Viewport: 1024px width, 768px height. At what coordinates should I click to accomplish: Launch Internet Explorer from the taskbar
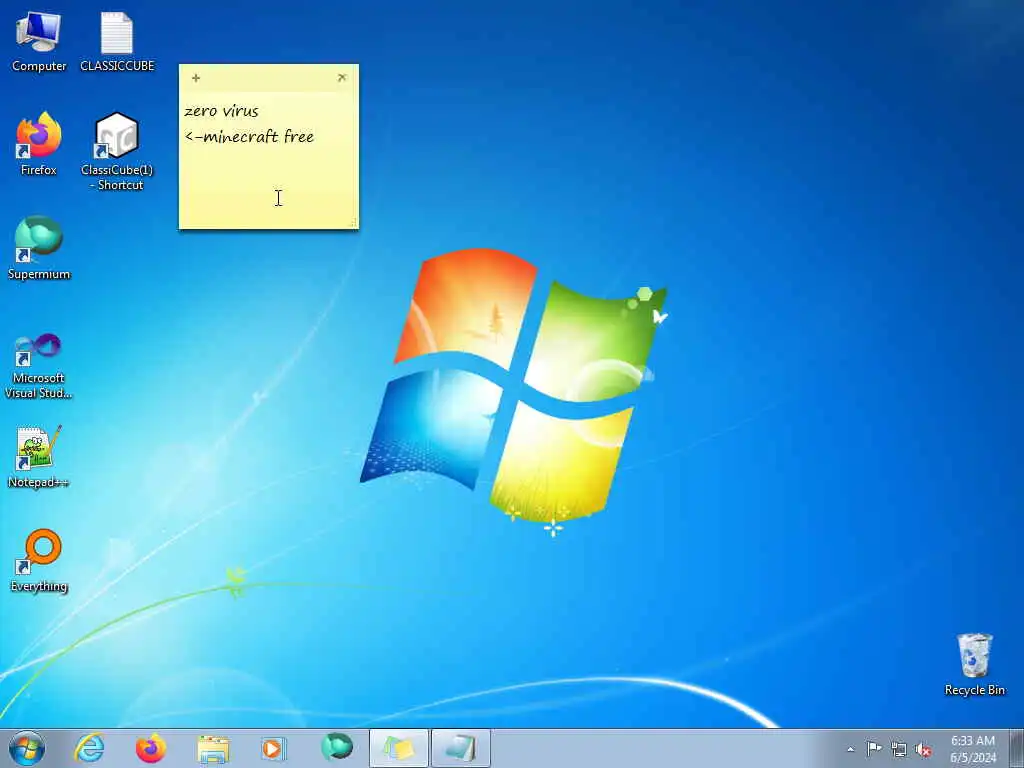(x=89, y=748)
